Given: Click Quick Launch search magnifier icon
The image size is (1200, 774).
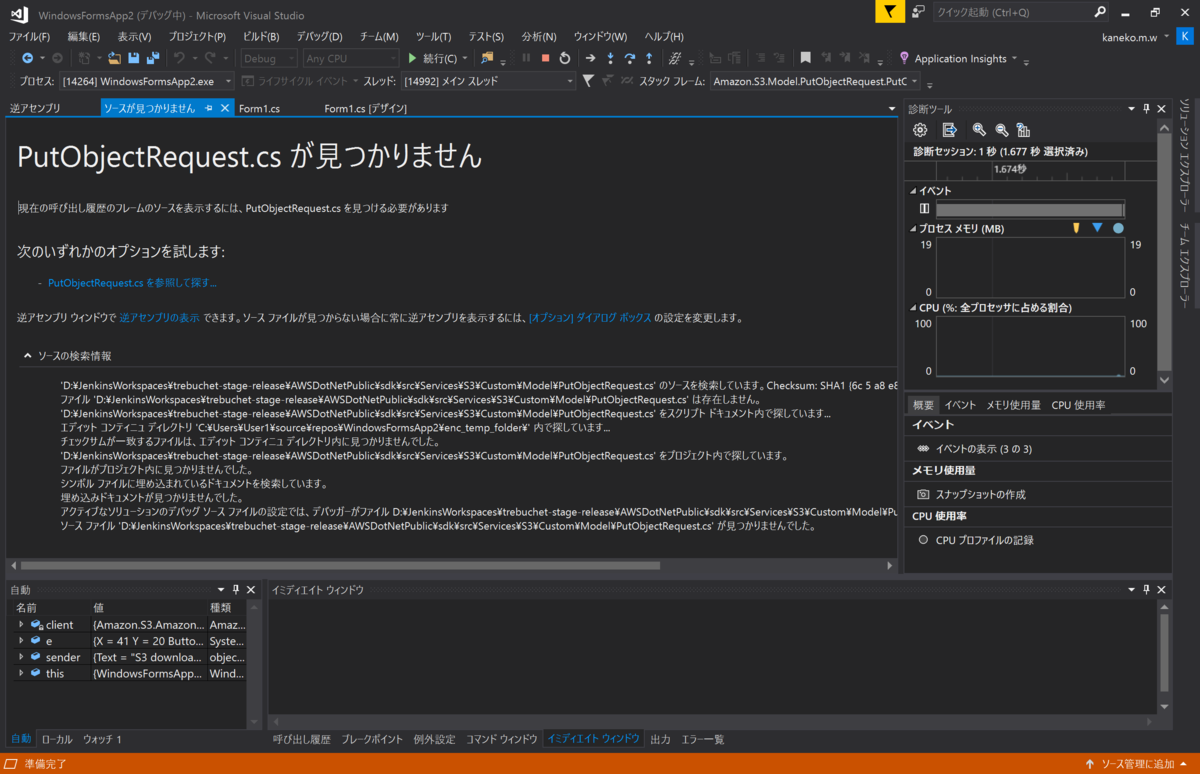Looking at the screenshot, I should (1100, 13).
